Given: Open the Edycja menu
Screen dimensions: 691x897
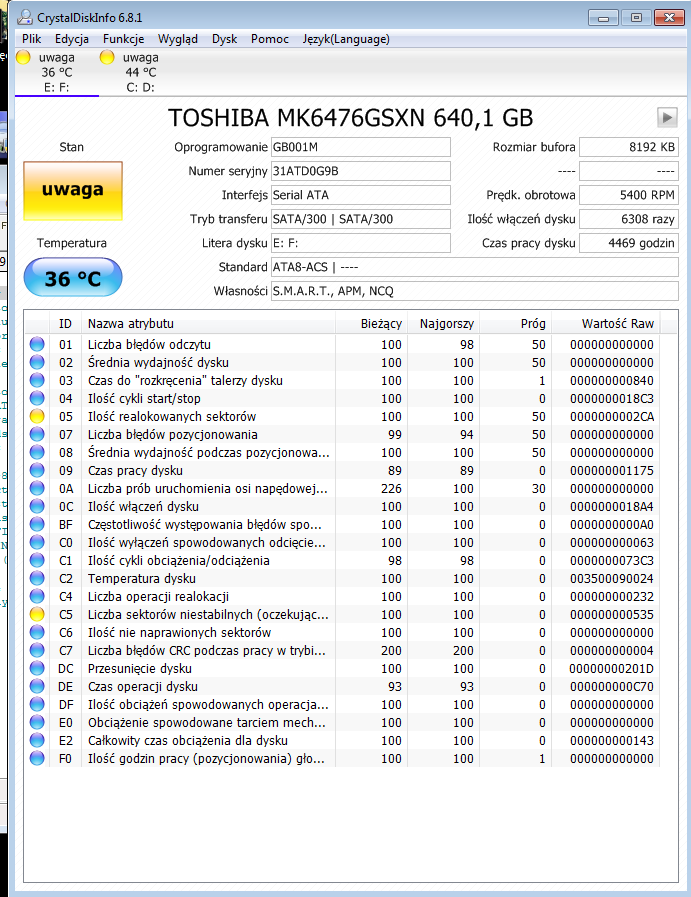Looking at the screenshot, I should click(x=72, y=39).
